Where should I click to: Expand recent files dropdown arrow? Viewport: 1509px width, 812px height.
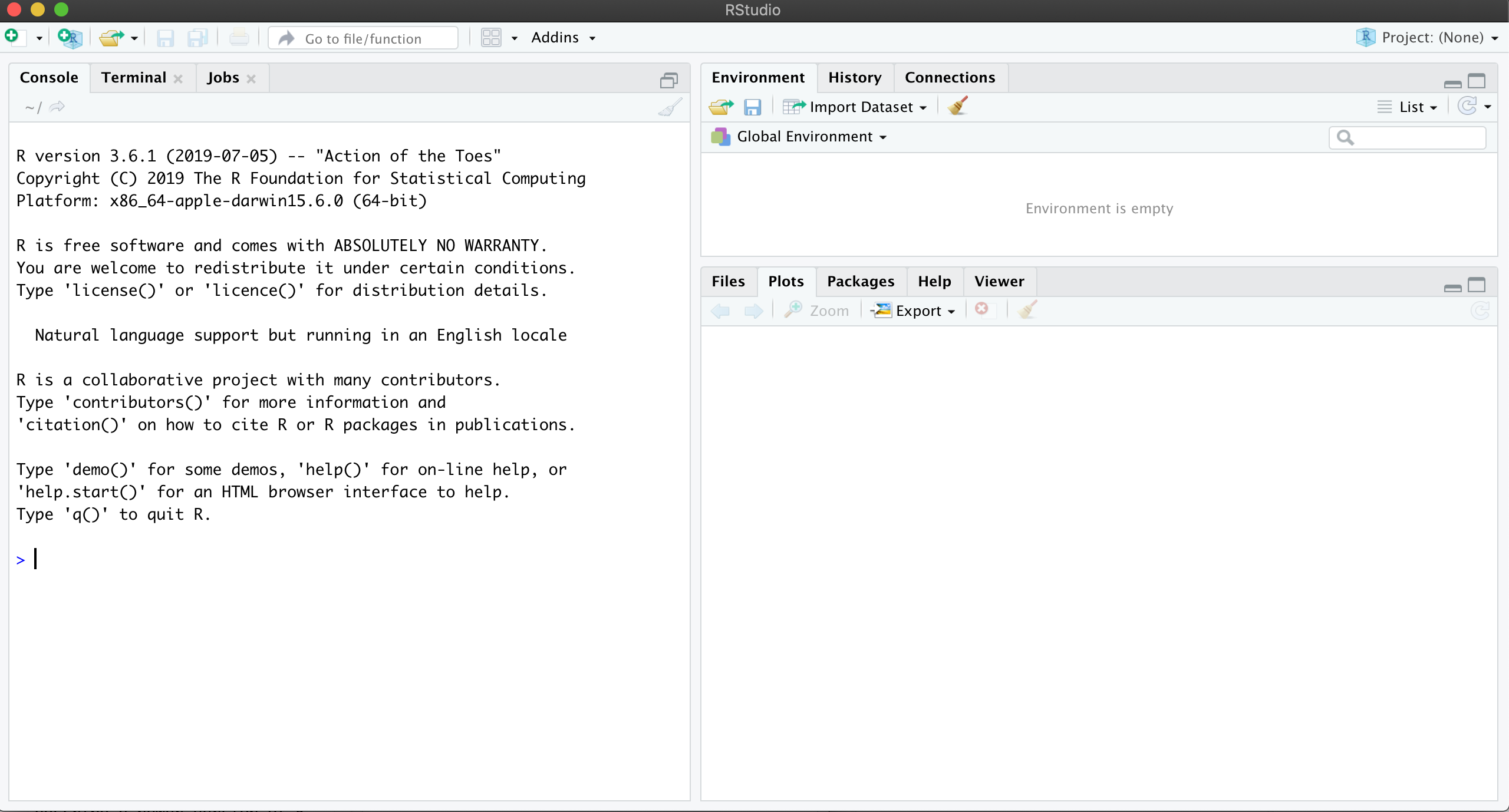(x=134, y=38)
